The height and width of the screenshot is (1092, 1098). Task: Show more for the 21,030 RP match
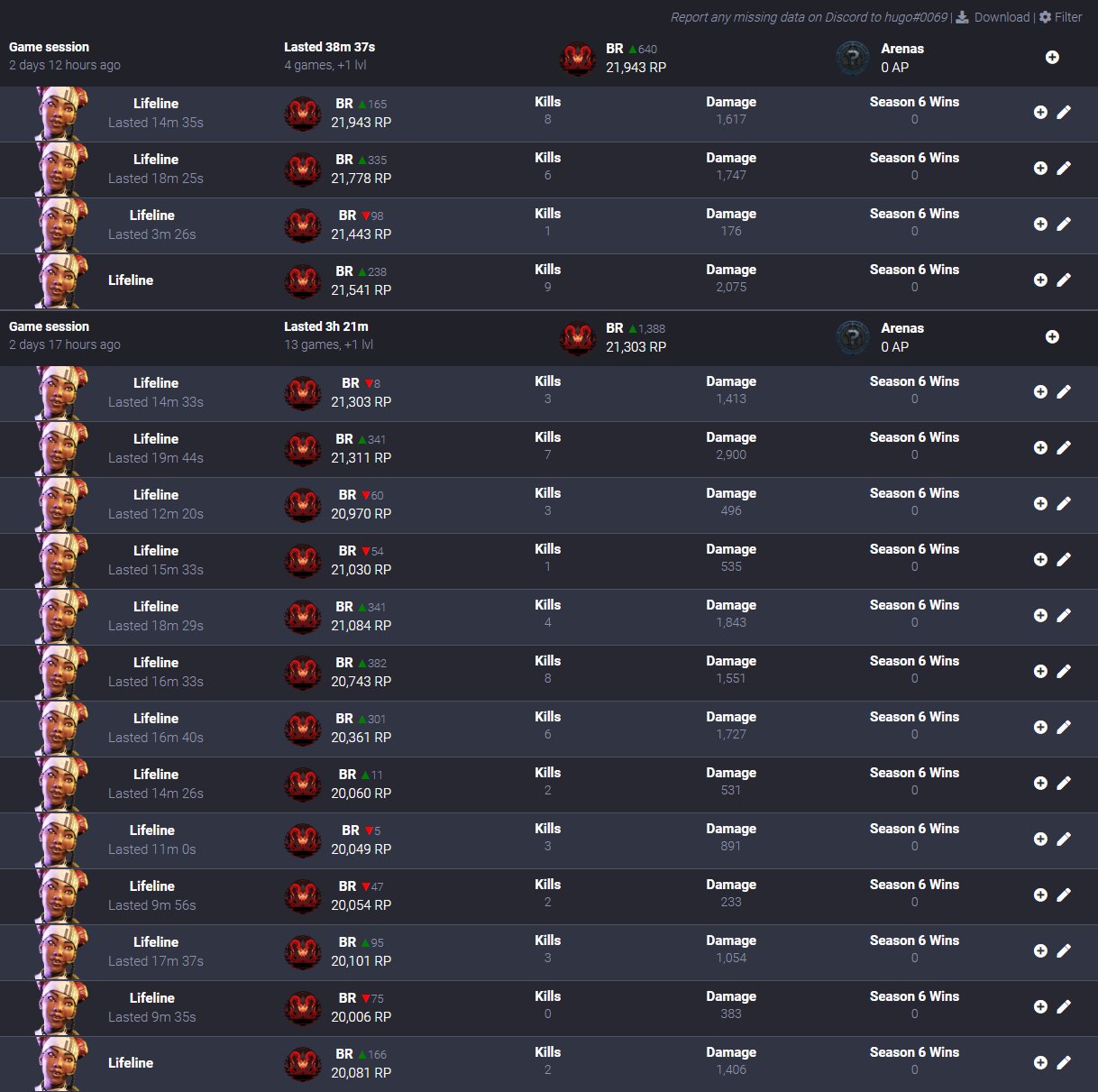coord(1040,559)
